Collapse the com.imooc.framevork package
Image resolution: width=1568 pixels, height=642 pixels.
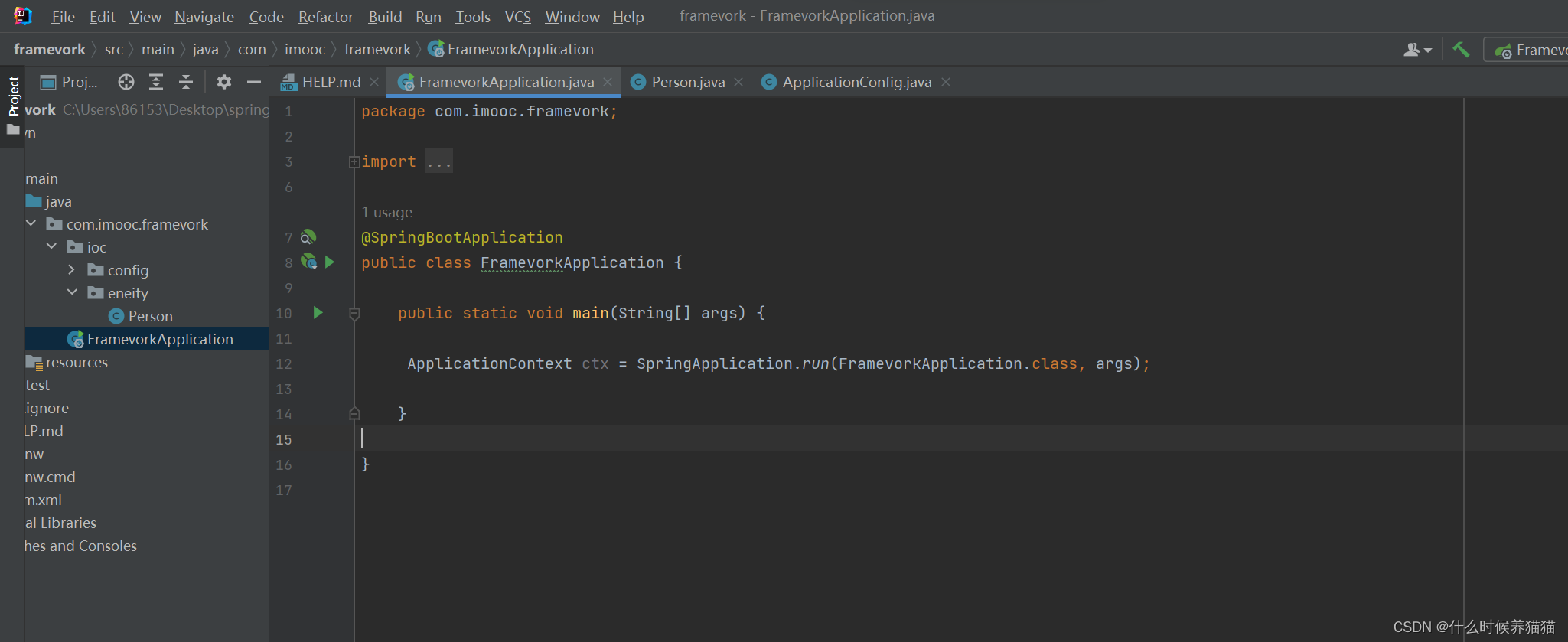31,223
